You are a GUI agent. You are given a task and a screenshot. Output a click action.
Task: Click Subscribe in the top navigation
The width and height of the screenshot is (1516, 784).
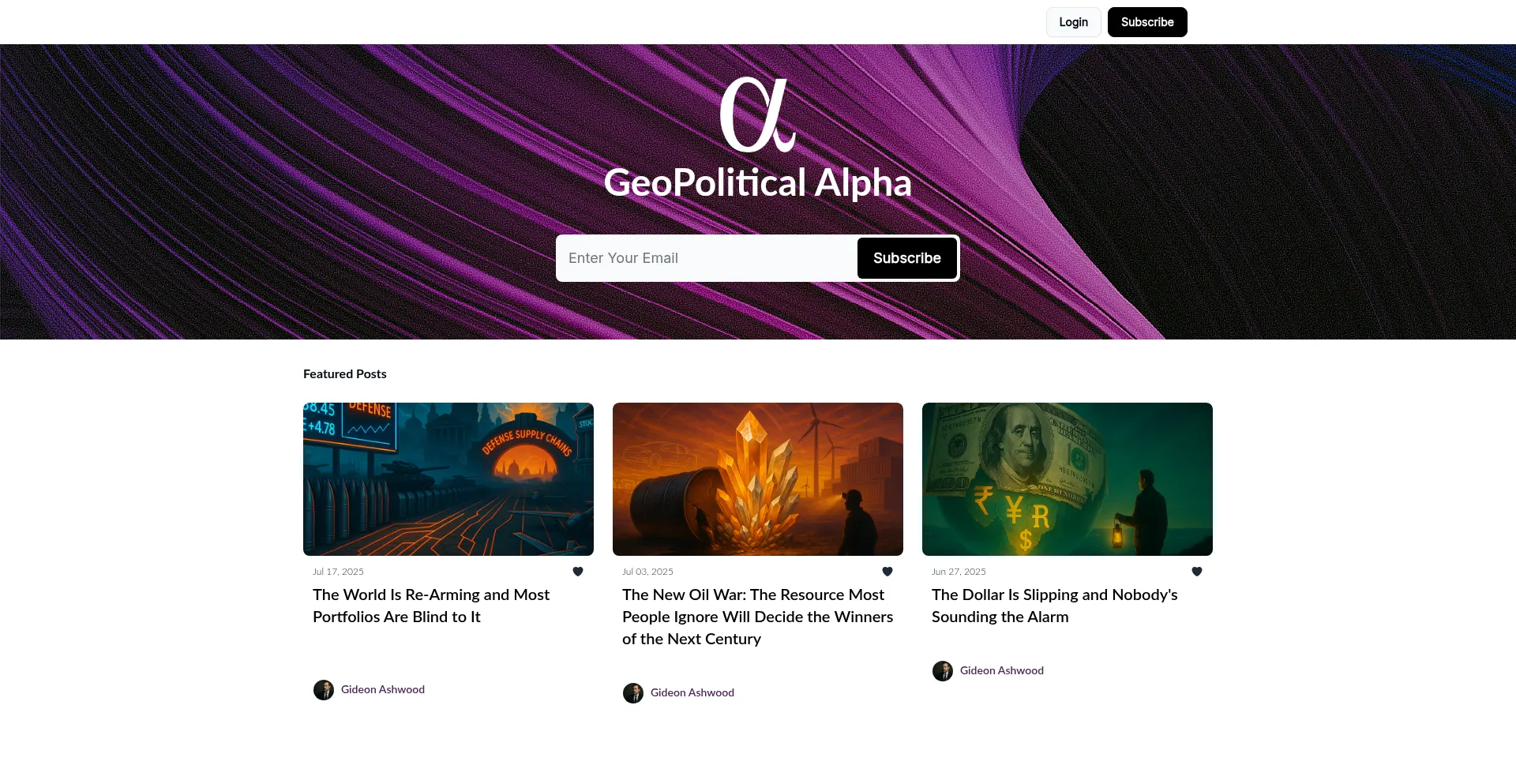coord(1147,22)
